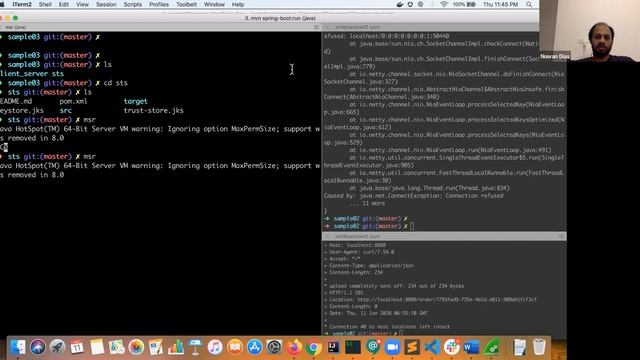
Task: Click the Wi-Fi status icon
Action: point(444,4)
